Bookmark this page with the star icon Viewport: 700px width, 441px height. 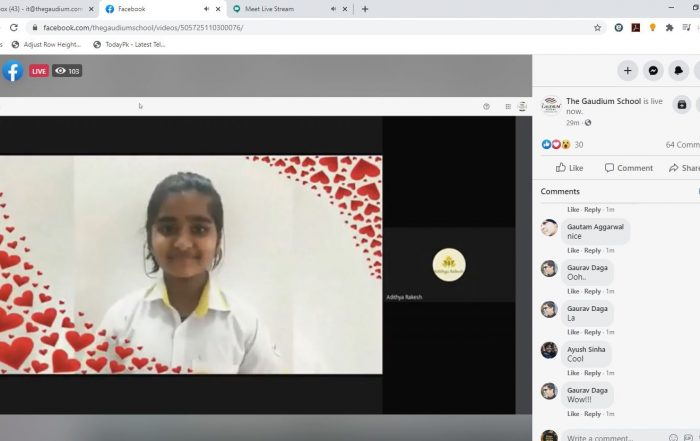point(597,28)
